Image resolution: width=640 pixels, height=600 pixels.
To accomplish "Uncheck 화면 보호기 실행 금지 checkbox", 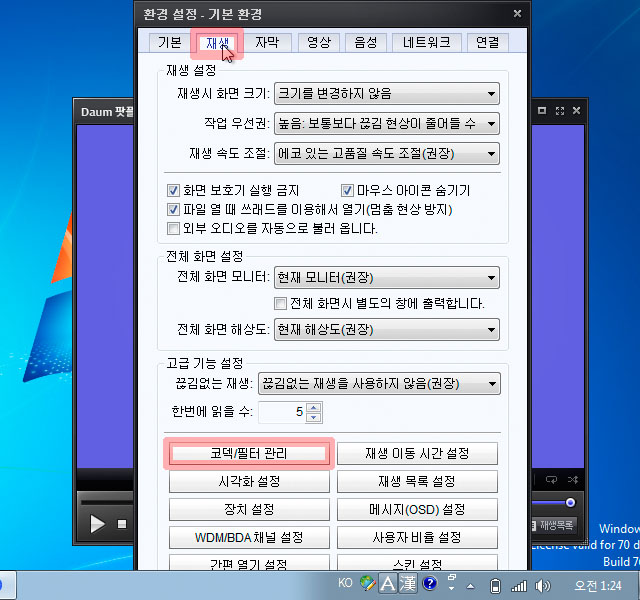I will 174,190.
